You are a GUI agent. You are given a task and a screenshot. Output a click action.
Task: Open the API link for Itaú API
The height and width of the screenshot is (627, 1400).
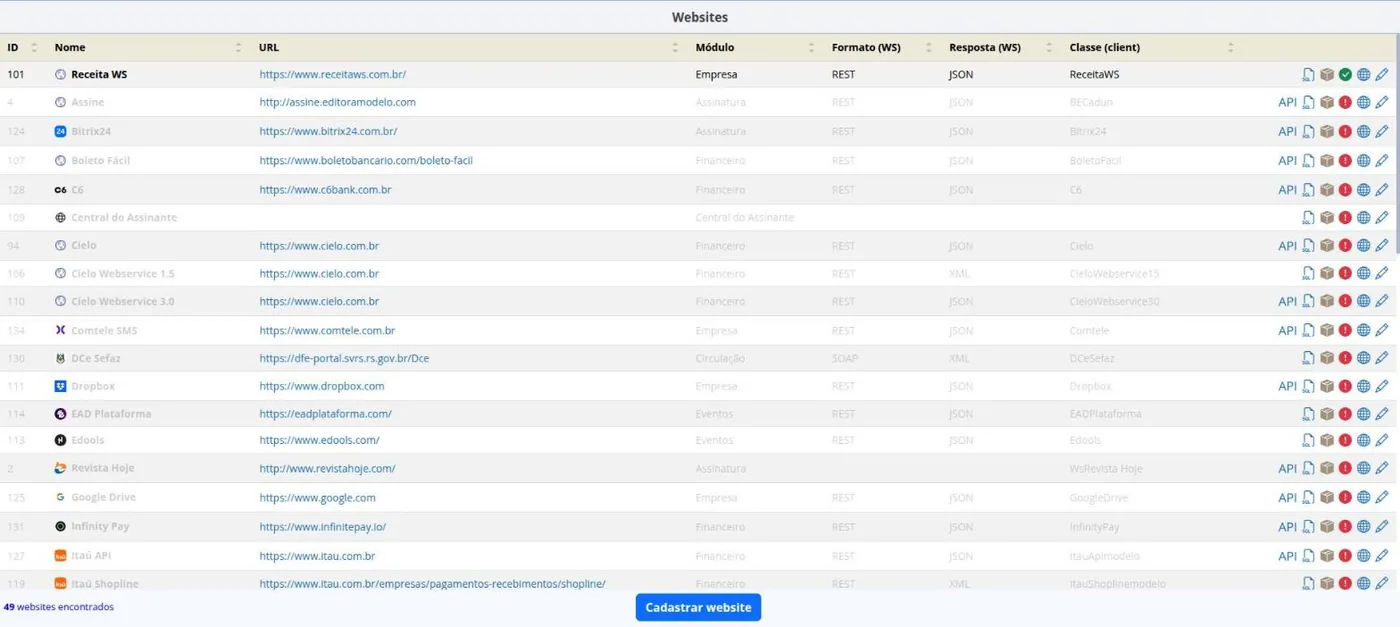[x=1287, y=556]
